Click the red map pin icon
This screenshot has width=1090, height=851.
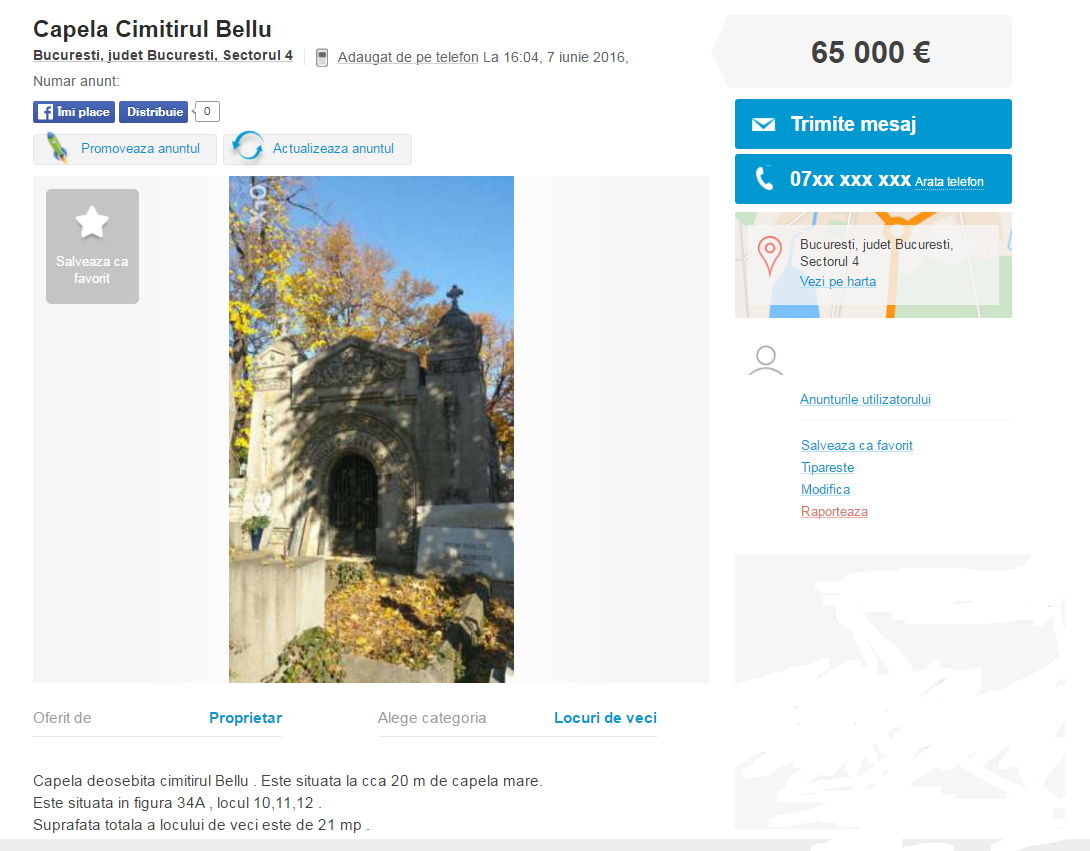(x=770, y=256)
